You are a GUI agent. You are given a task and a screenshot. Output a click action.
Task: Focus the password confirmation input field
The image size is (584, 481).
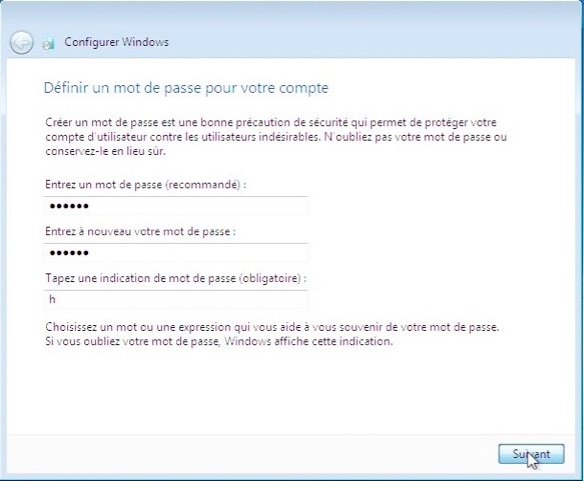(x=176, y=253)
